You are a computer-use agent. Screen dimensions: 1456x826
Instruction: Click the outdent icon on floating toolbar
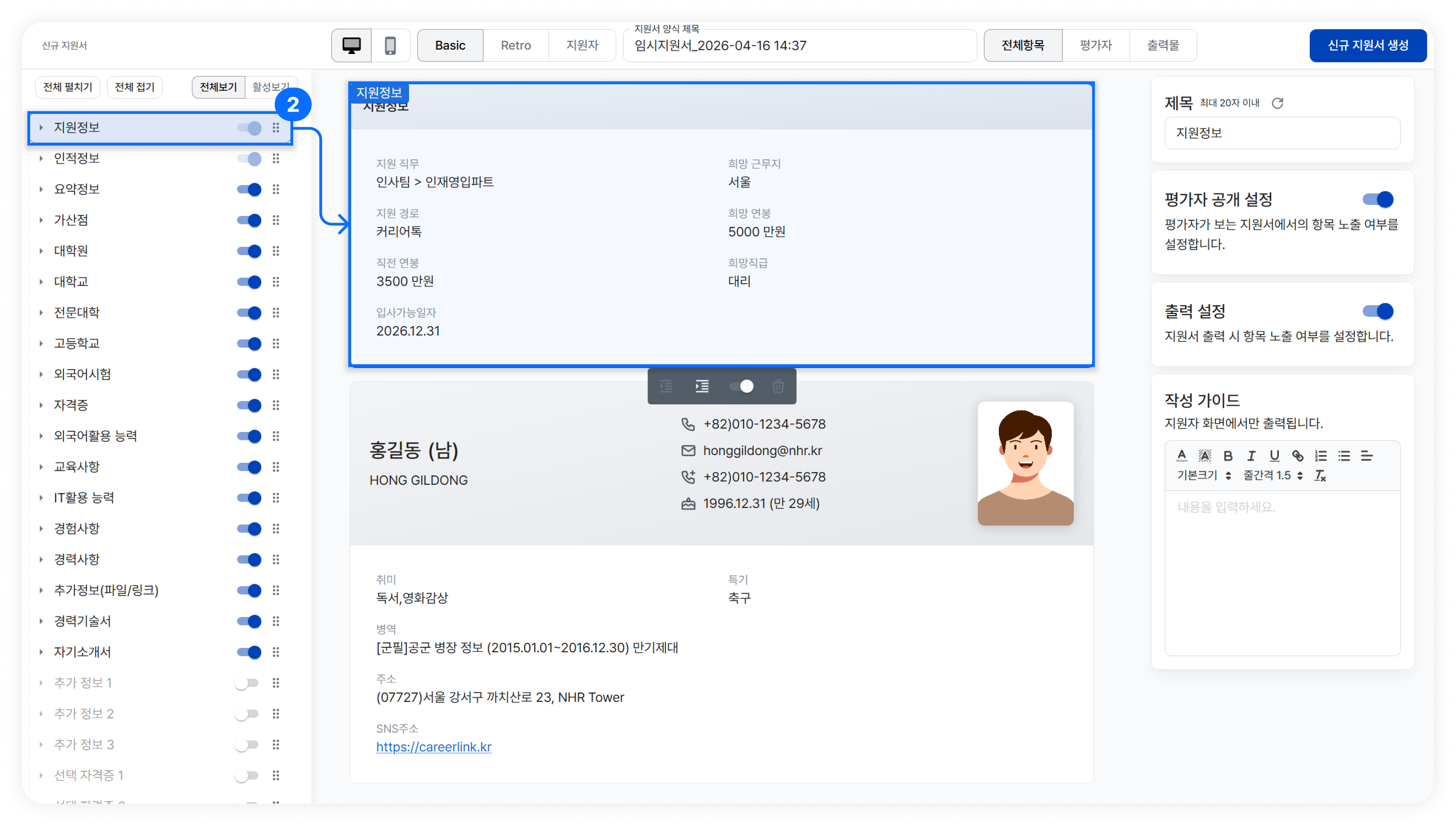pos(666,386)
